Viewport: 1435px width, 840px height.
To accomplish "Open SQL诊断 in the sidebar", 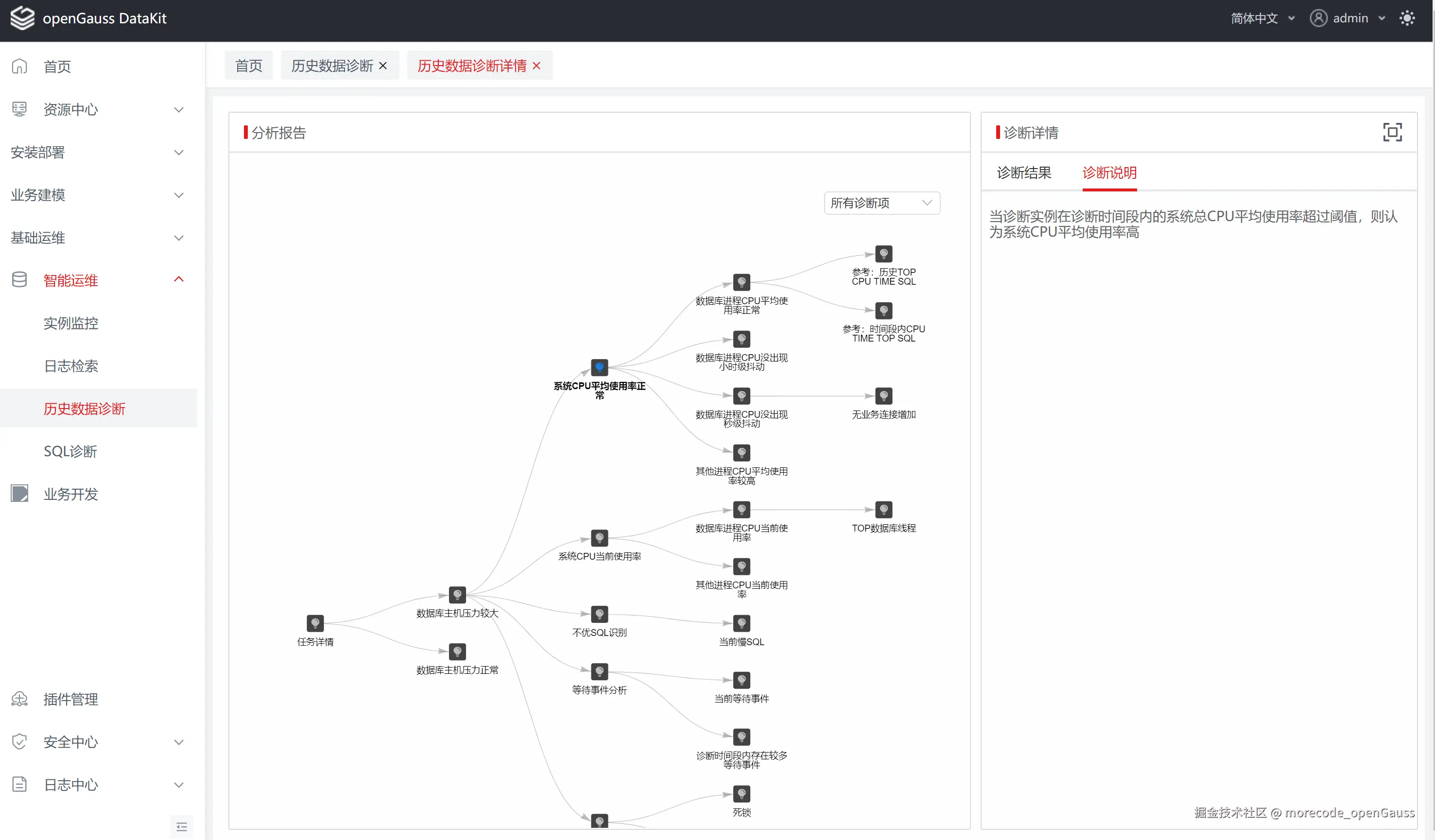I will tap(70, 451).
